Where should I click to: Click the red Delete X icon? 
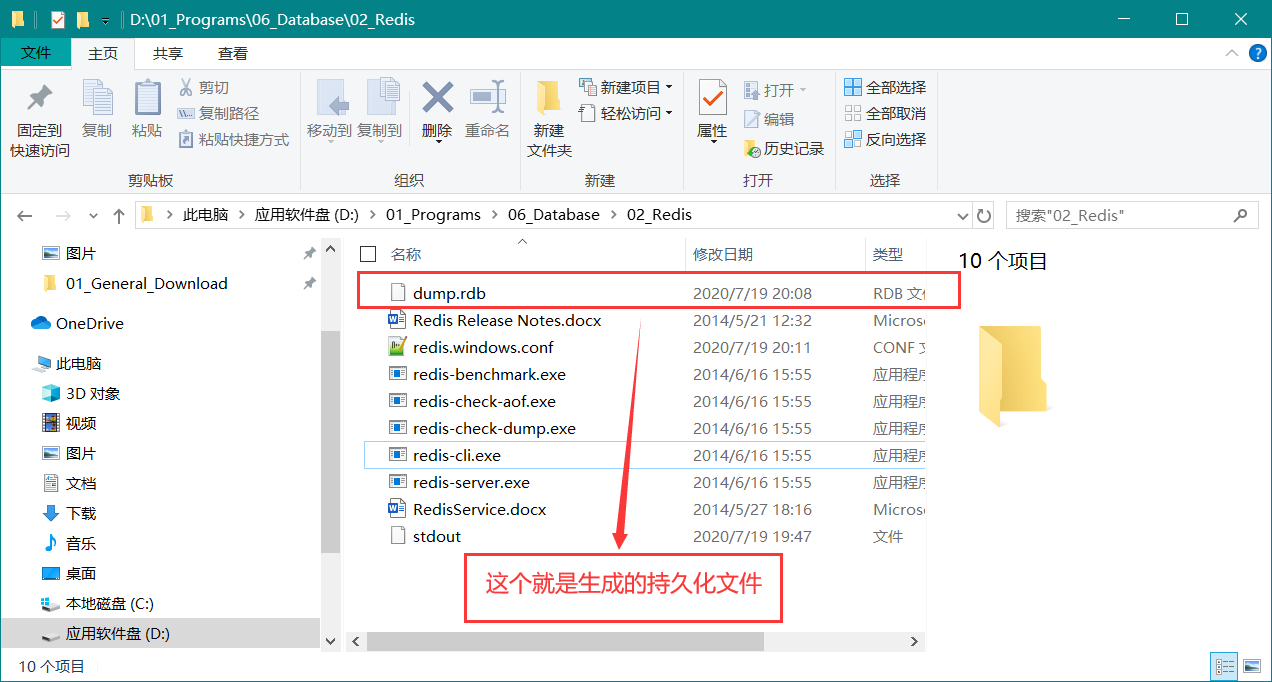coord(437,100)
